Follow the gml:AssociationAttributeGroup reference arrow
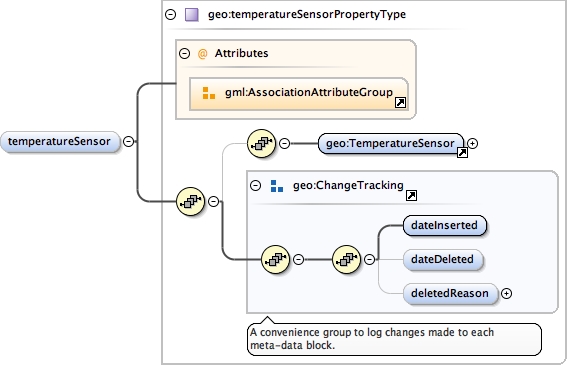This screenshot has height=366, width=568. [400, 103]
